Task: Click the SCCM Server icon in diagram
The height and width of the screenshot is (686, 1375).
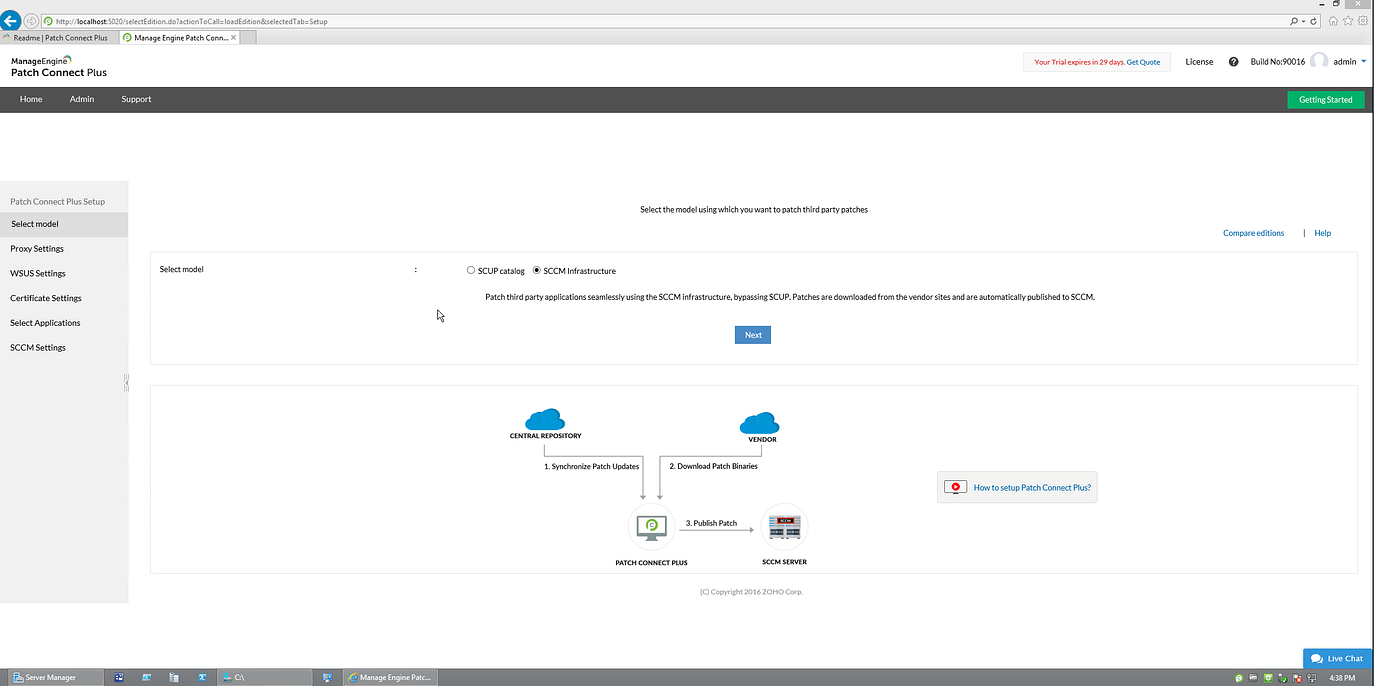Action: (784, 526)
